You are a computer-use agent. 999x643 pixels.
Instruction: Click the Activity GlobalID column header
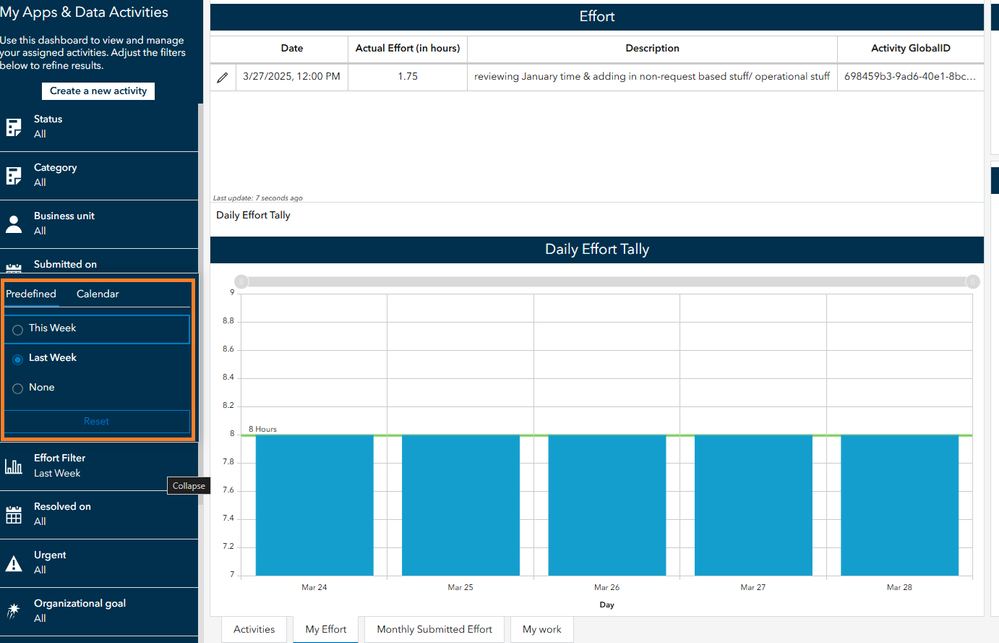[x=910, y=48]
